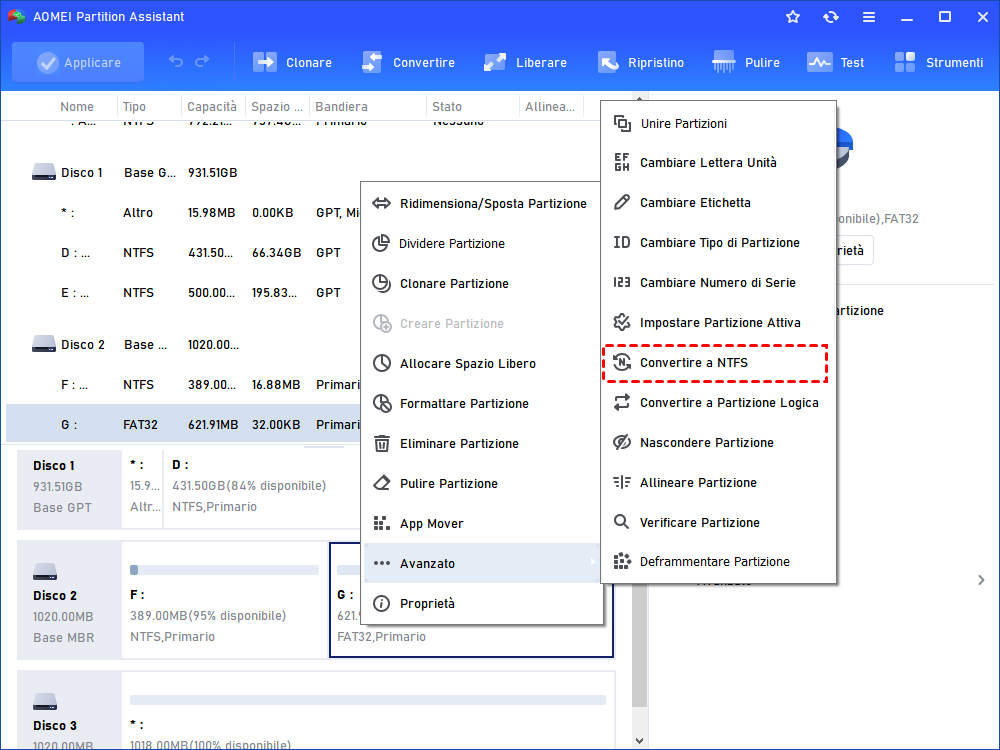
Task: Open the Ripristino toolbar item
Action: (x=640, y=62)
